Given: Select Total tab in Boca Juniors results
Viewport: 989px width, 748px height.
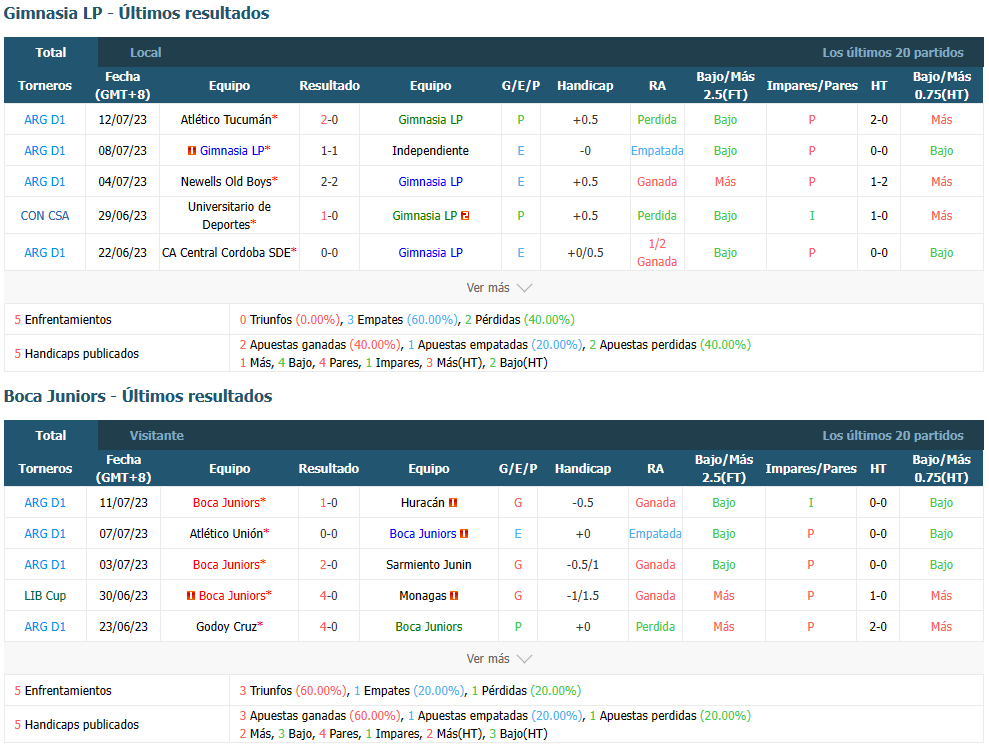Looking at the screenshot, I should 50,435.
